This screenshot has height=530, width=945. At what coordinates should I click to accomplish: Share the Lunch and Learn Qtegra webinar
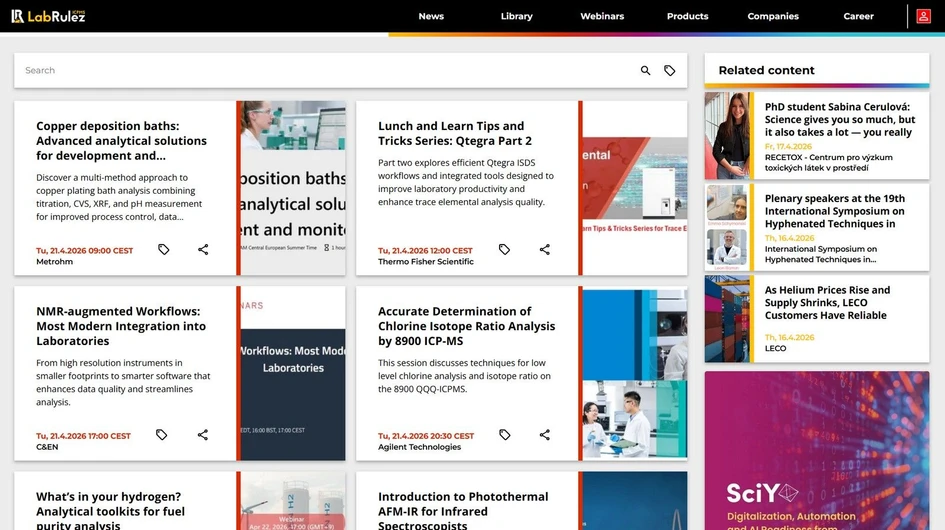(x=545, y=250)
